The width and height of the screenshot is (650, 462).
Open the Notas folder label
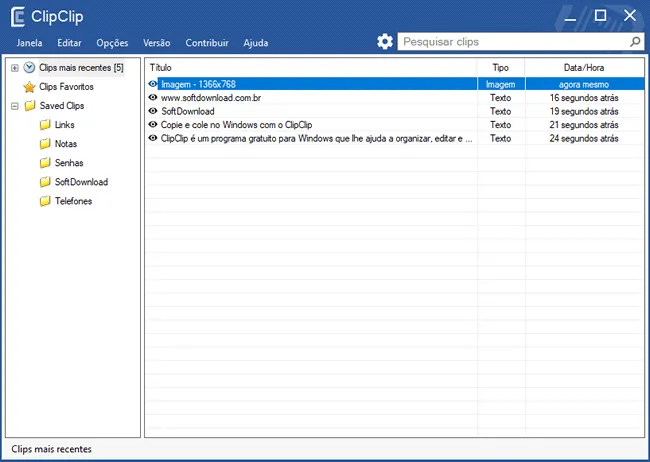[x=66, y=143]
